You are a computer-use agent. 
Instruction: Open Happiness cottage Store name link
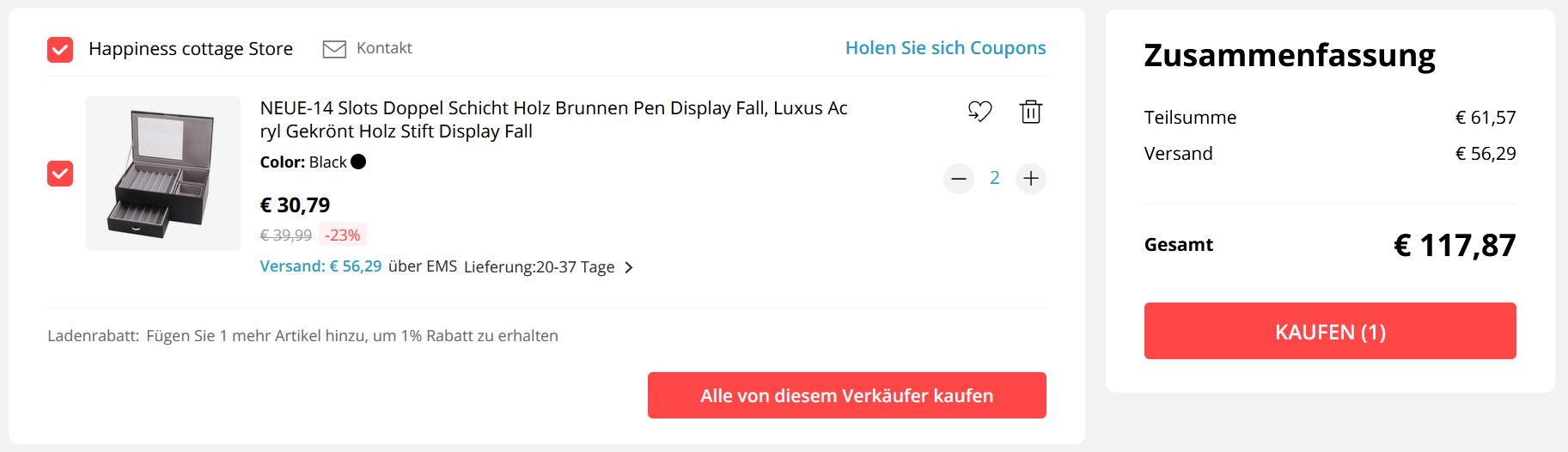[191, 49]
